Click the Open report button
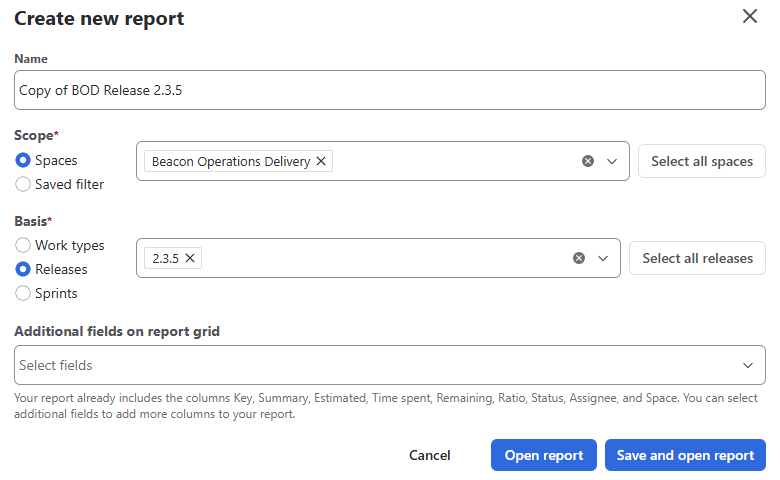Screen dimensions: 780x480 coord(543,455)
